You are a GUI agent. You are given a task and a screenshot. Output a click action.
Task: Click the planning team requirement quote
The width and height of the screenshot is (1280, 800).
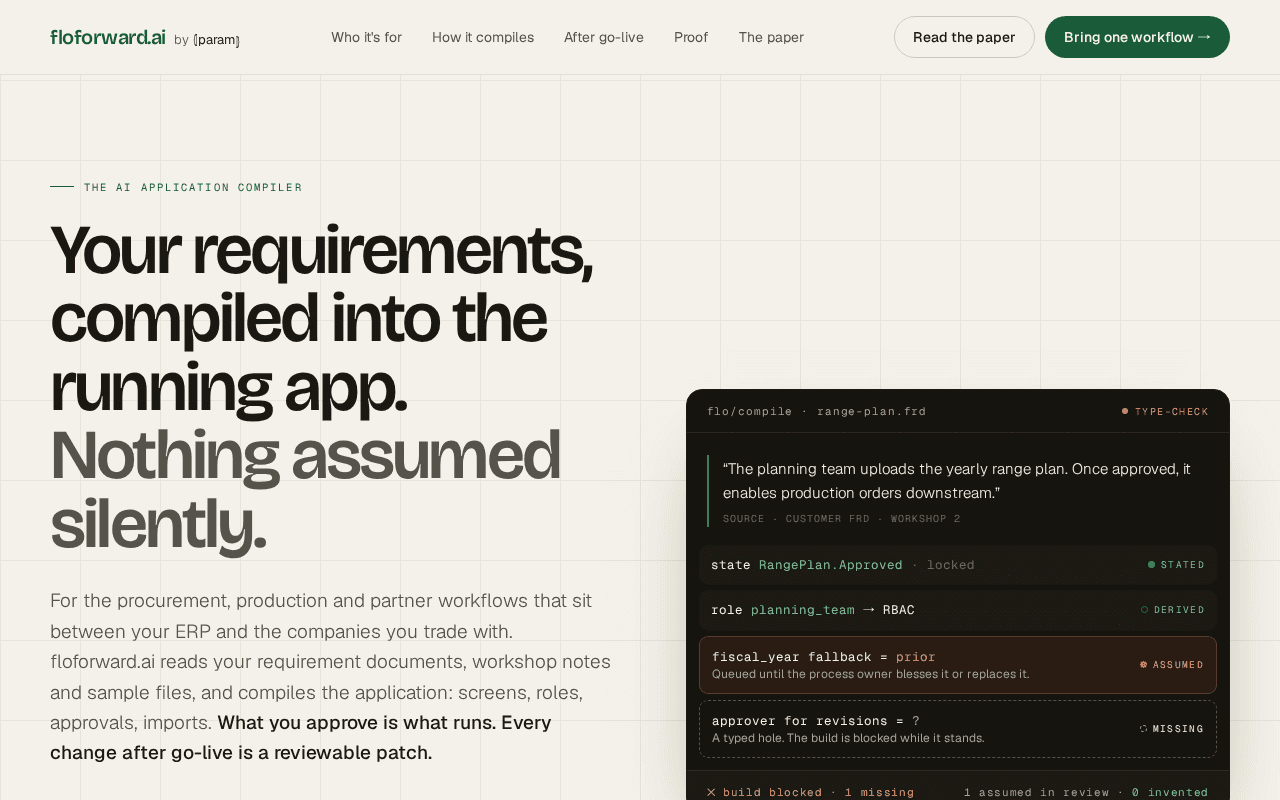[957, 481]
